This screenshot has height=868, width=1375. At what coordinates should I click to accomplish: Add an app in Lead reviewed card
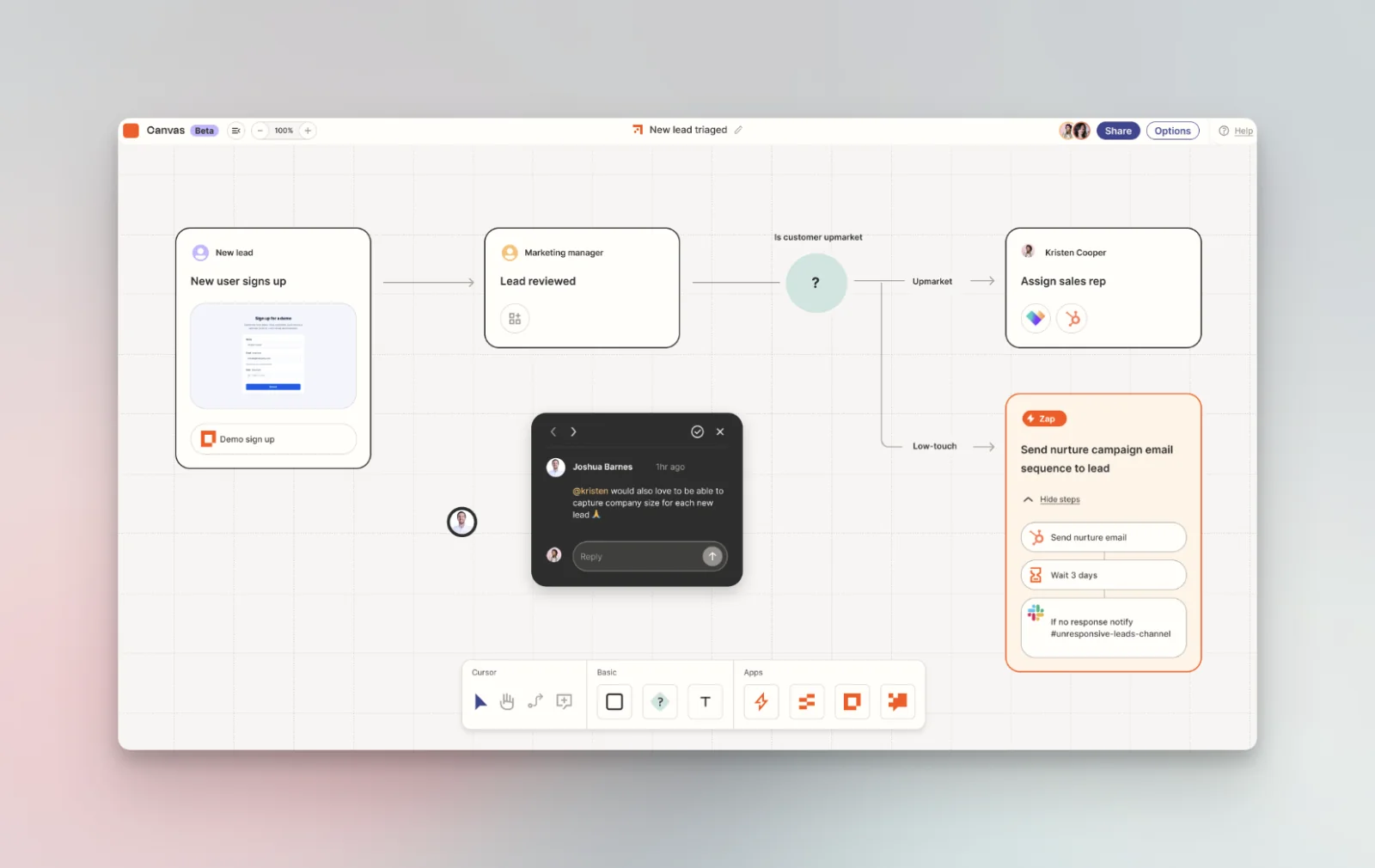click(515, 318)
